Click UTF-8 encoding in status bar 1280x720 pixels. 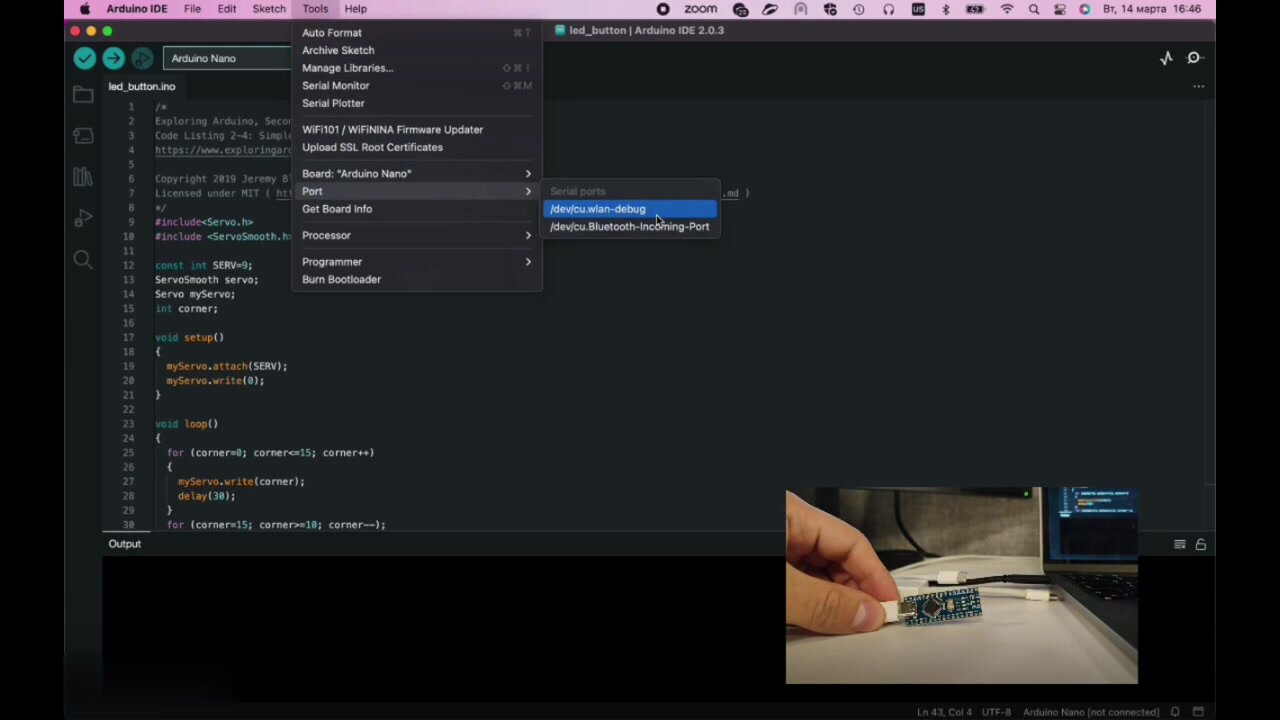[x=996, y=712]
